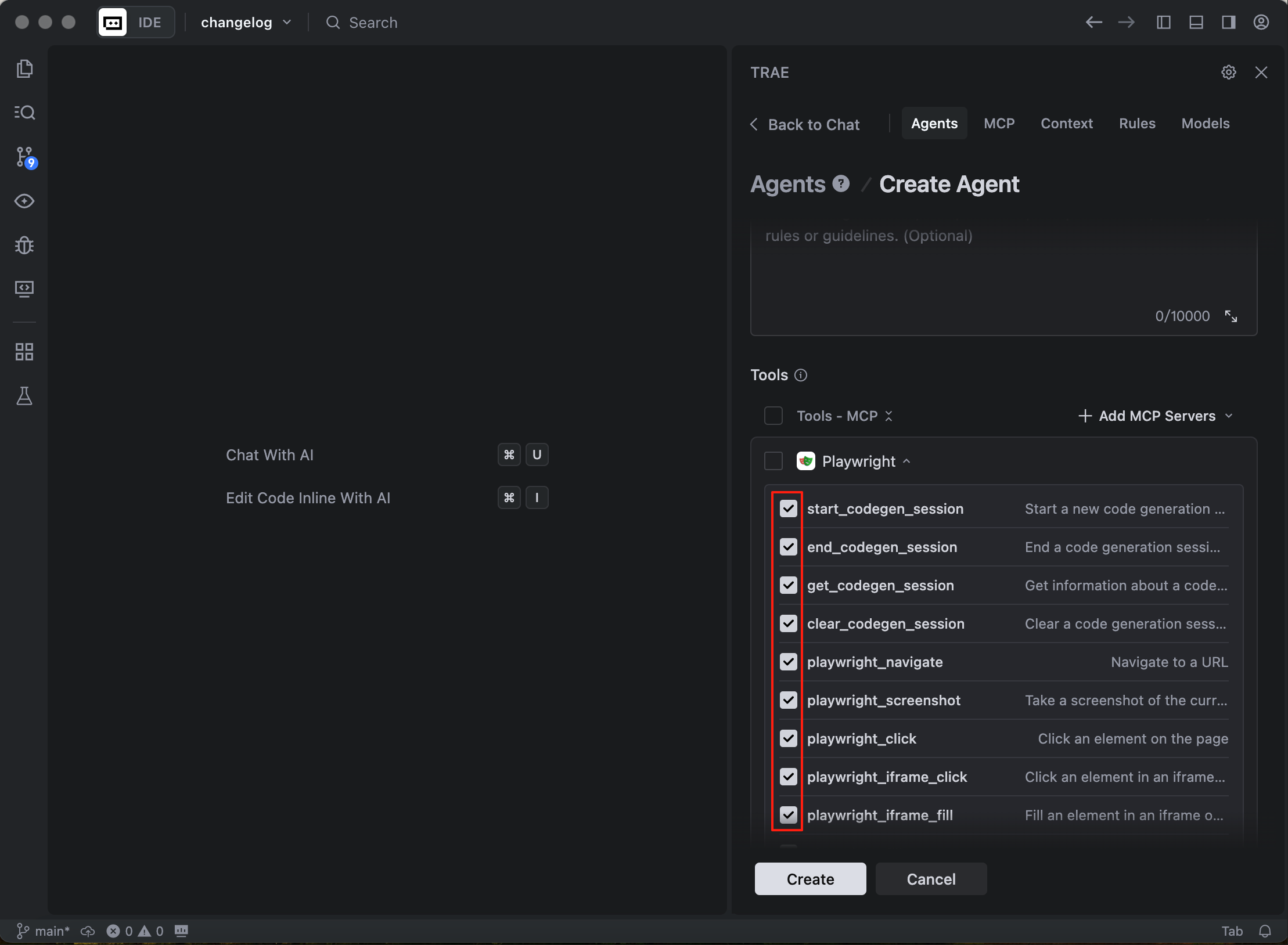The width and height of the screenshot is (1288, 945).
Task: Switch to the MCP tab
Action: pyautogui.click(x=999, y=124)
